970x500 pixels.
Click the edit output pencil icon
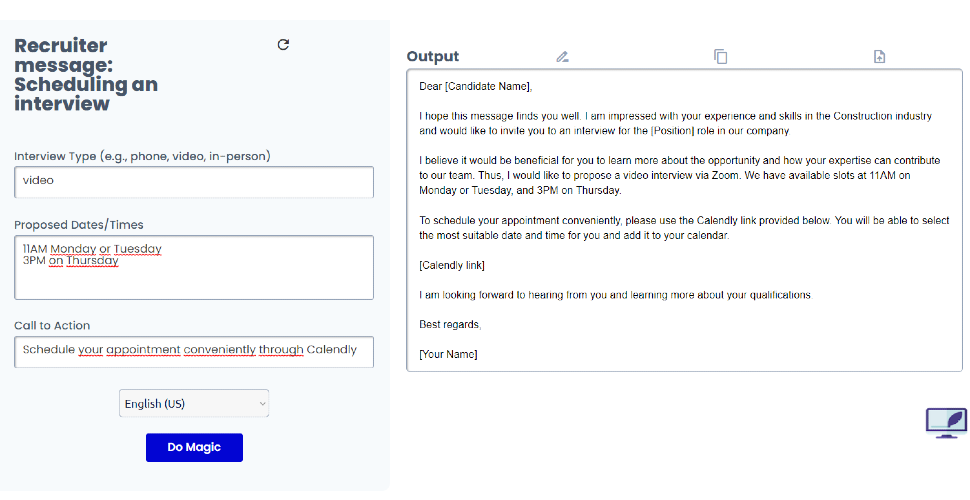[x=563, y=57]
